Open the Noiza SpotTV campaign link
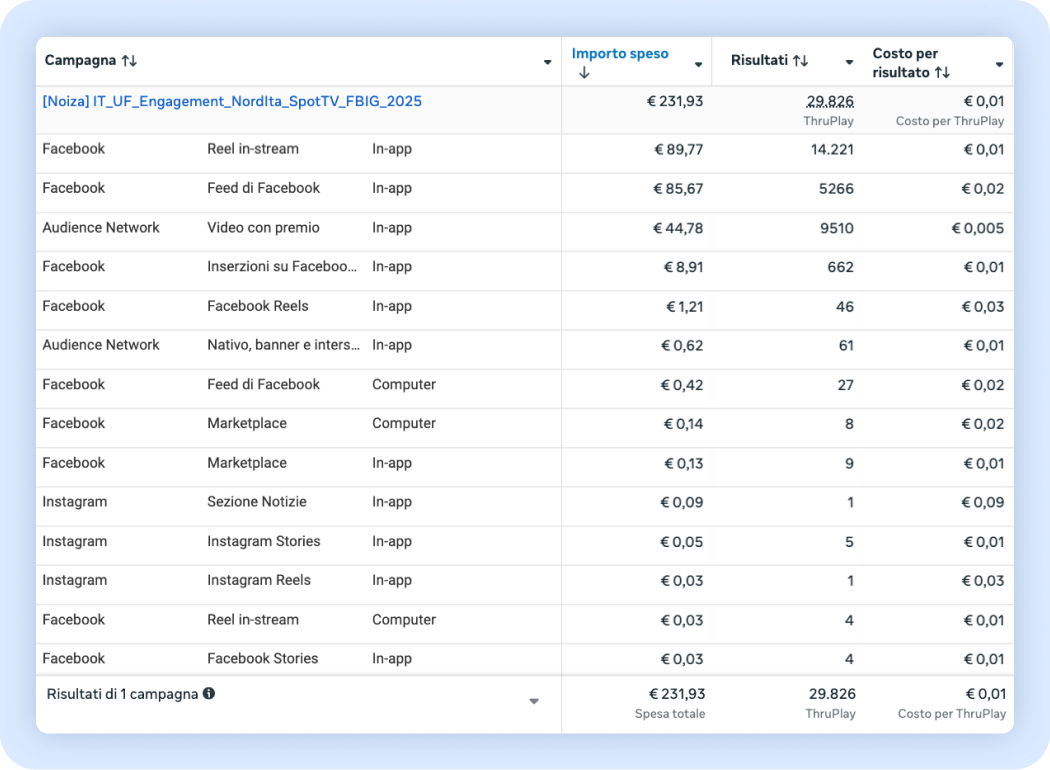This screenshot has width=1050, height=770. pos(232,101)
